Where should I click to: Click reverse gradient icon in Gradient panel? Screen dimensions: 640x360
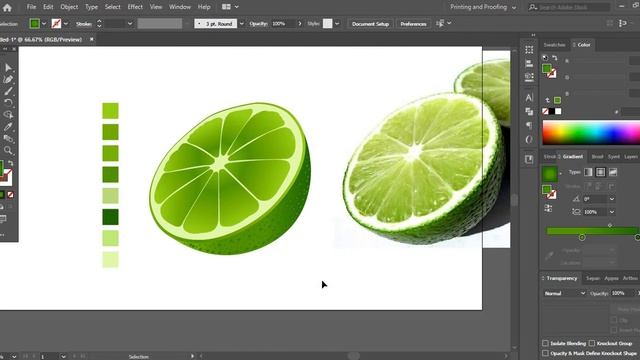tap(548, 208)
